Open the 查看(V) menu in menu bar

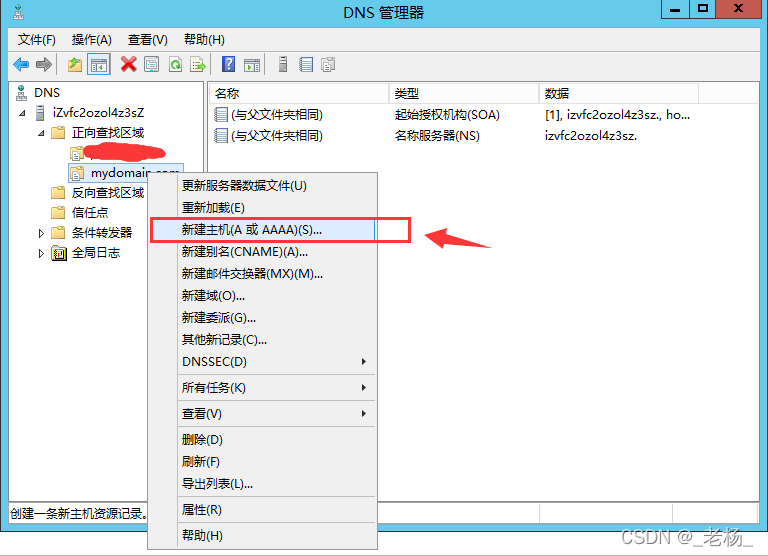(x=148, y=40)
